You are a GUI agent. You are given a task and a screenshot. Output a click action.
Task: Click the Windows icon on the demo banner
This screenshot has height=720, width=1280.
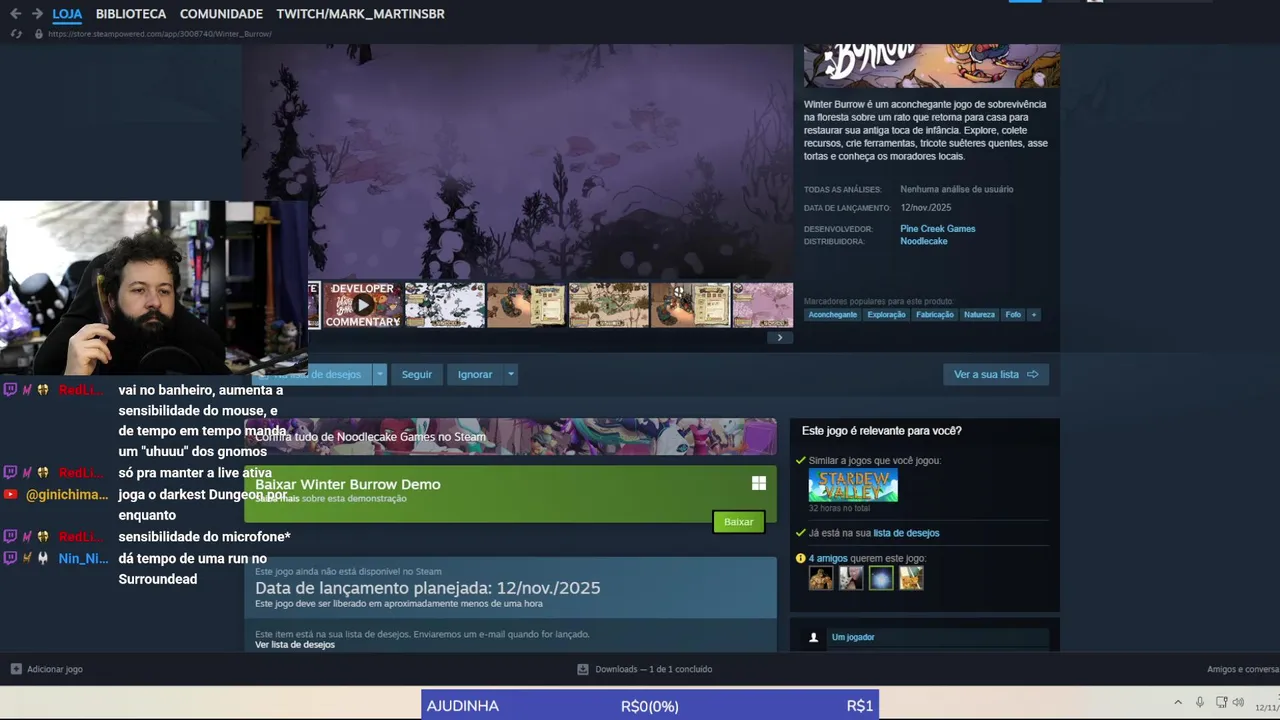tap(759, 483)
